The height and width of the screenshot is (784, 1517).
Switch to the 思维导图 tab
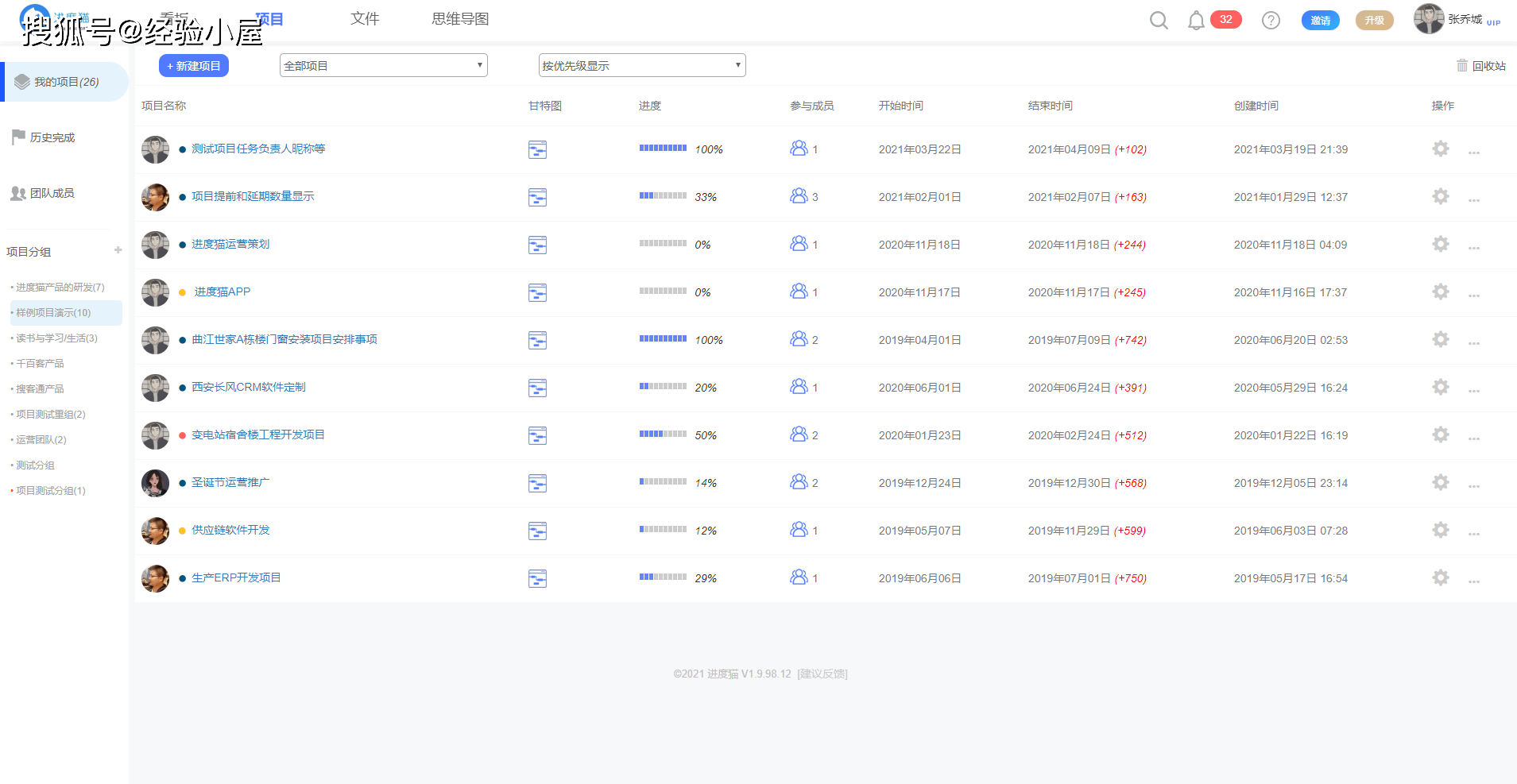(x=460, y=19)
